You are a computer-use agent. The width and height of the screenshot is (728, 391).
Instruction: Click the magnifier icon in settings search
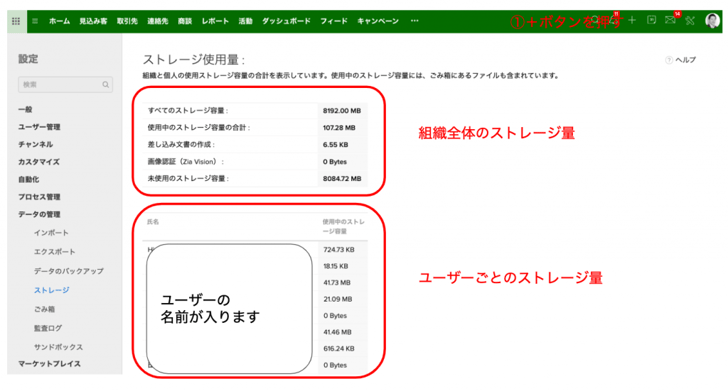coord(105,85)
